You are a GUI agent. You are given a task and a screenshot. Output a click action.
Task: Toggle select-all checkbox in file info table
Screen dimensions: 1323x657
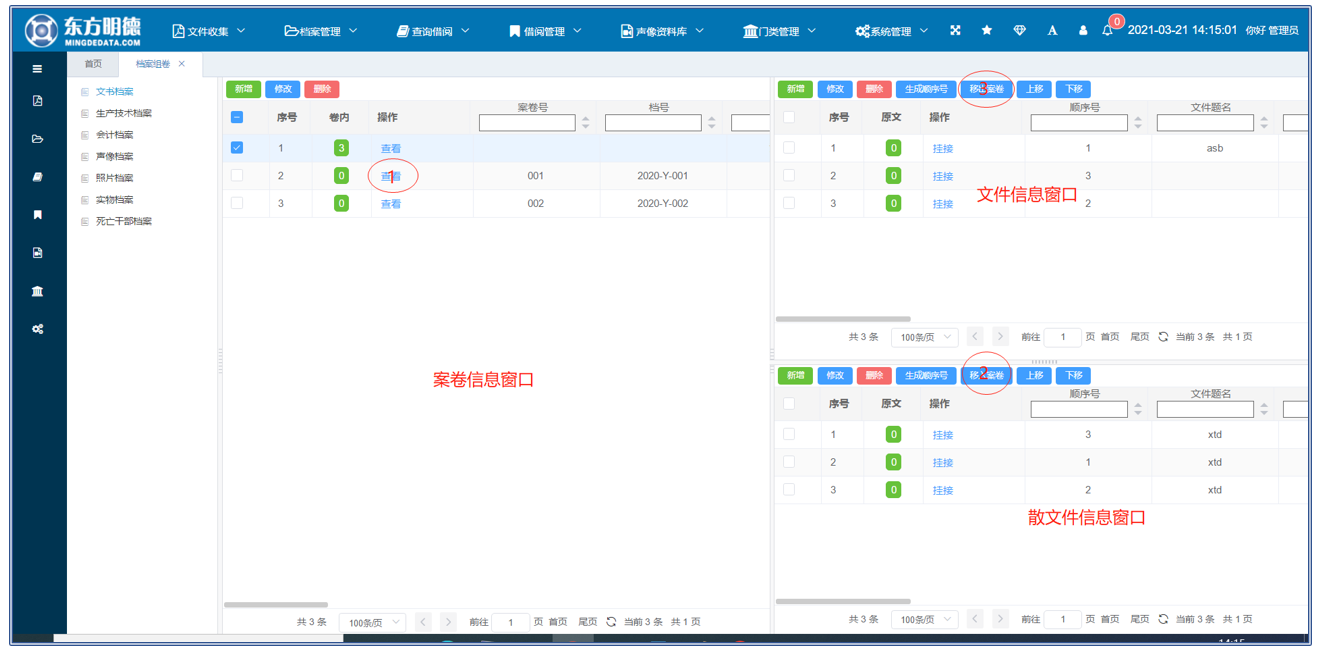click(x=789, y=117)
